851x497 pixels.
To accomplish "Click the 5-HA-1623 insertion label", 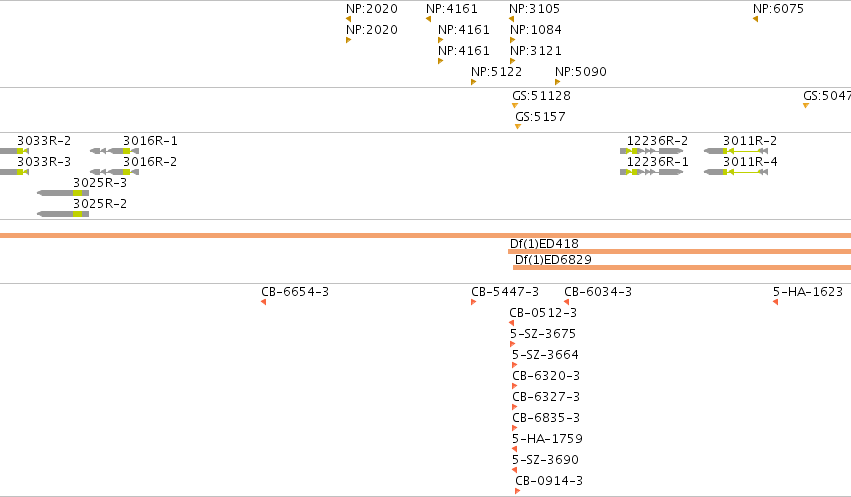I will click(x=808, y=292).
